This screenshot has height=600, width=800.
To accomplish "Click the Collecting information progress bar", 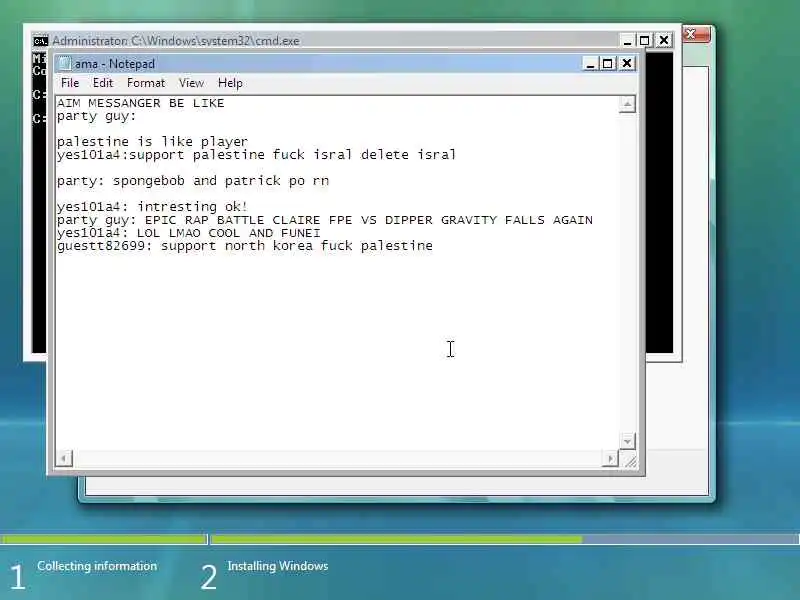I will coord(104,539).
